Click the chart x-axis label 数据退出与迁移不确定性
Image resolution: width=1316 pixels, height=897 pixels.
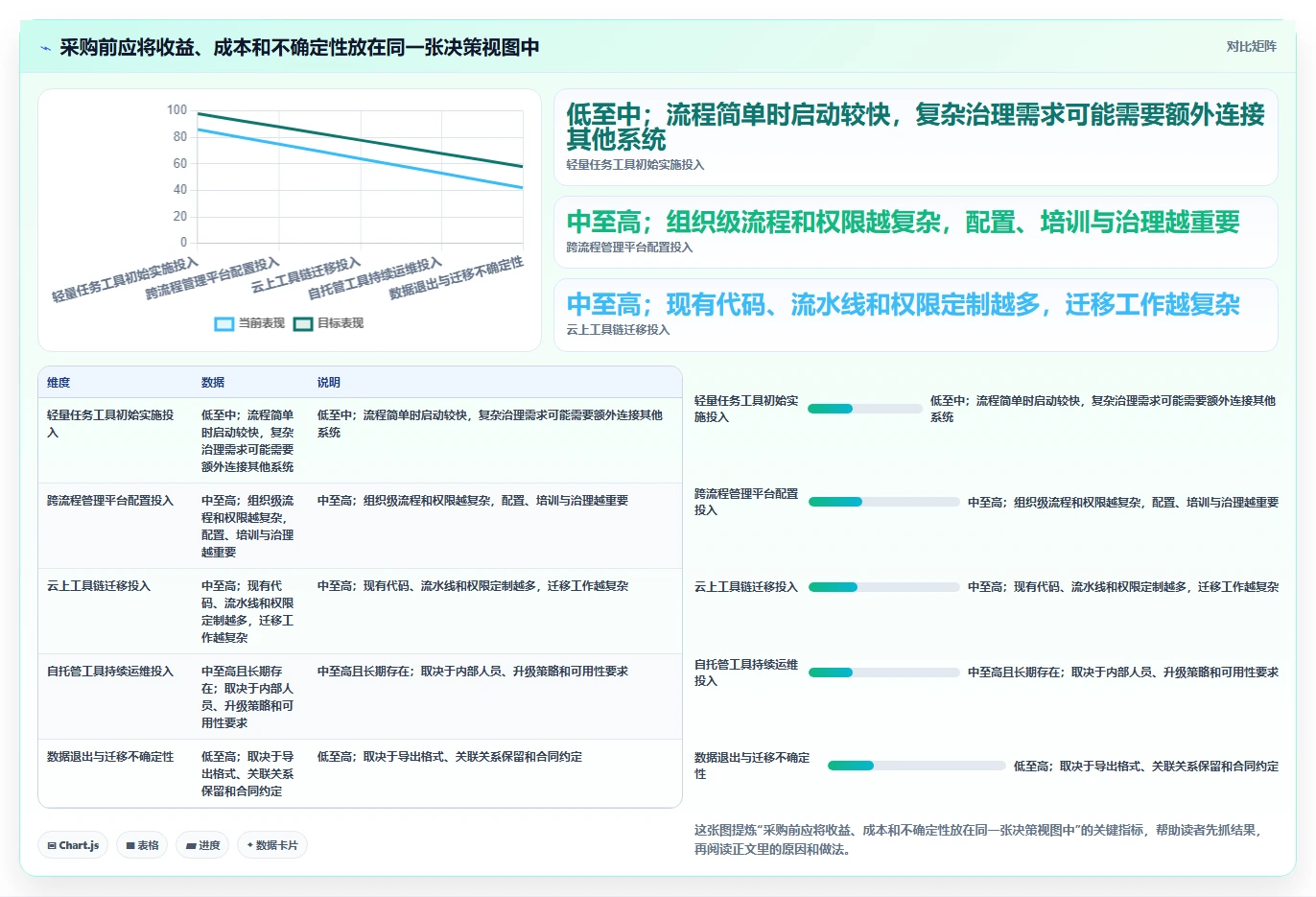(457, 278)
